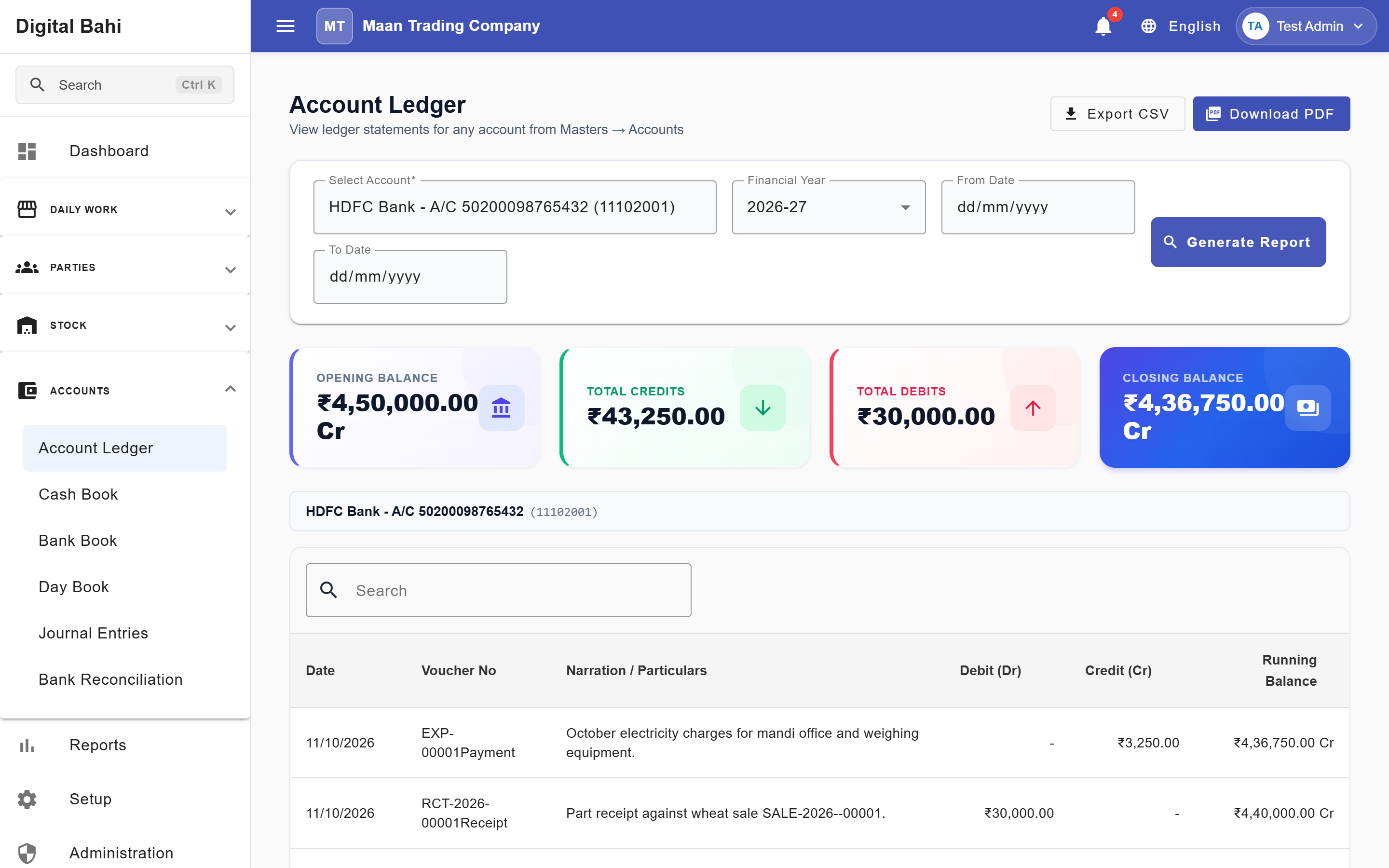Click the TA user avatar
Screen dimensions: 1389x868
pyautogui.click(x=1255, y=26)
